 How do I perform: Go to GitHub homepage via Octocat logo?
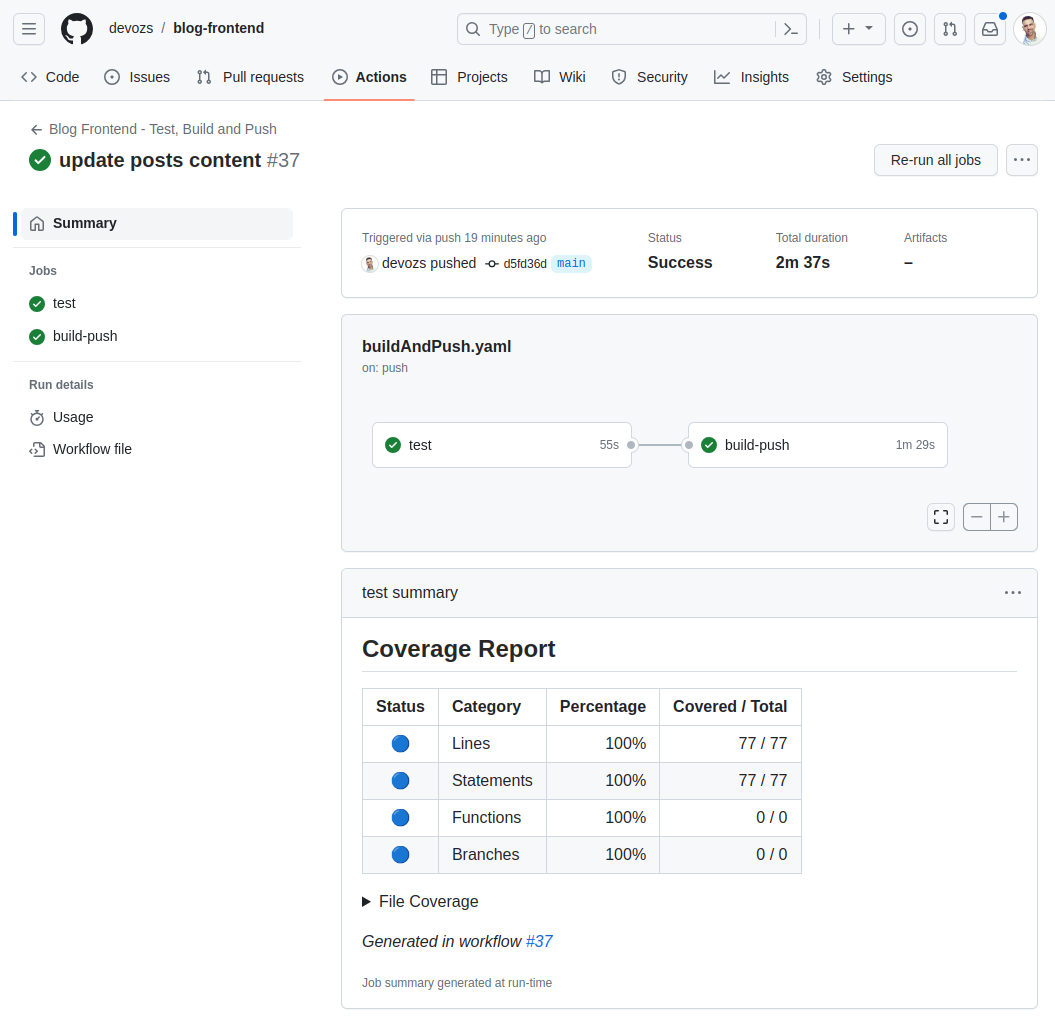[77, 29]
